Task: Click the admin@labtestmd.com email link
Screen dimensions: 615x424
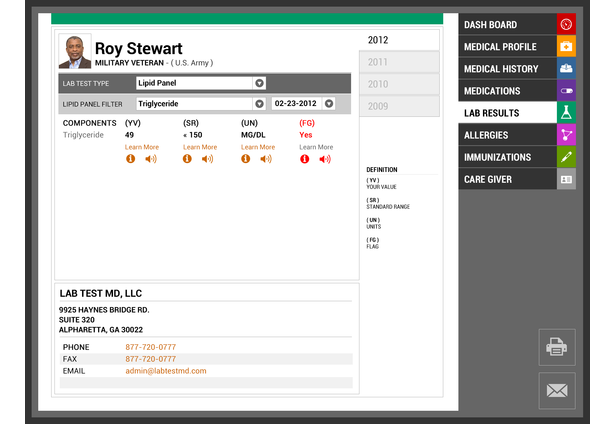Action: click(x=166, y=371)
